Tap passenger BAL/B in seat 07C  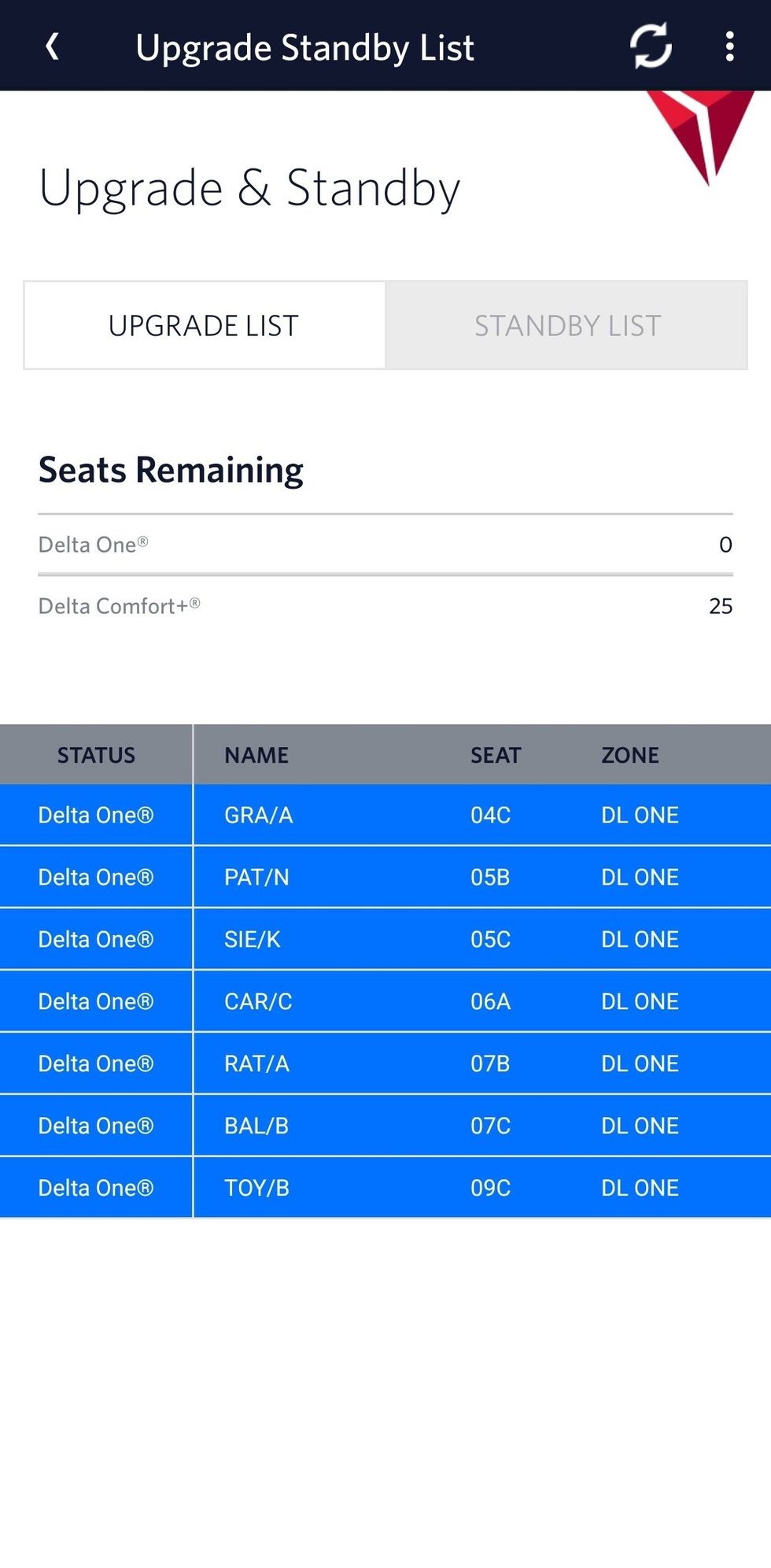coord(257,1126)
